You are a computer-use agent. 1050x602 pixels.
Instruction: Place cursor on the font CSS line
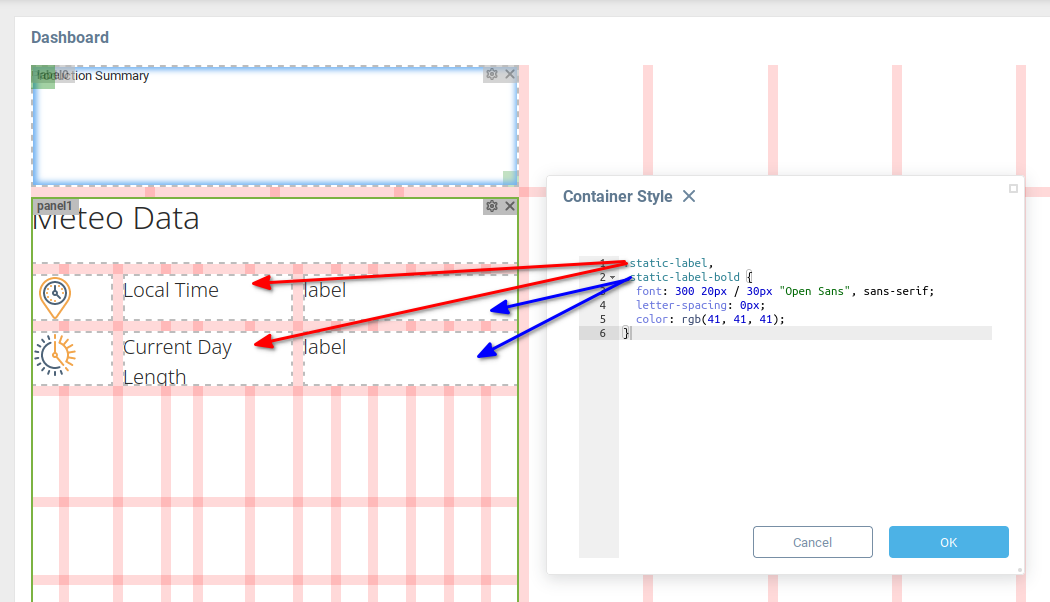click(784, 291)
